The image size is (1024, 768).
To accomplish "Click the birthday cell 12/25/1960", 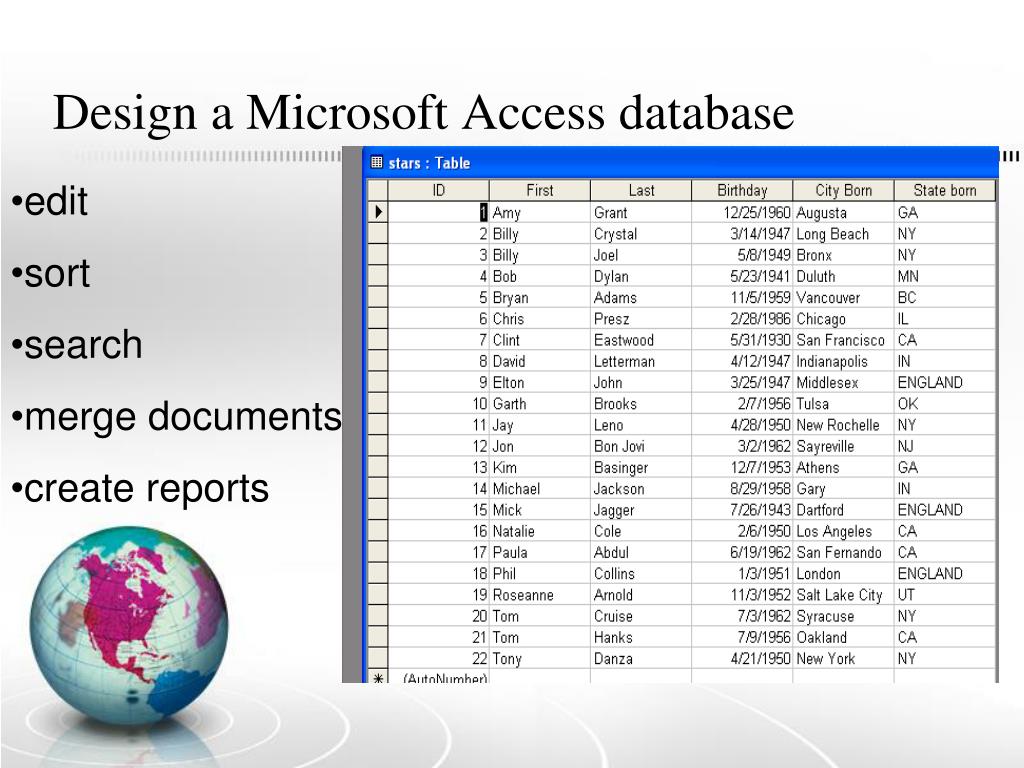I will click(x=743, y=212).
